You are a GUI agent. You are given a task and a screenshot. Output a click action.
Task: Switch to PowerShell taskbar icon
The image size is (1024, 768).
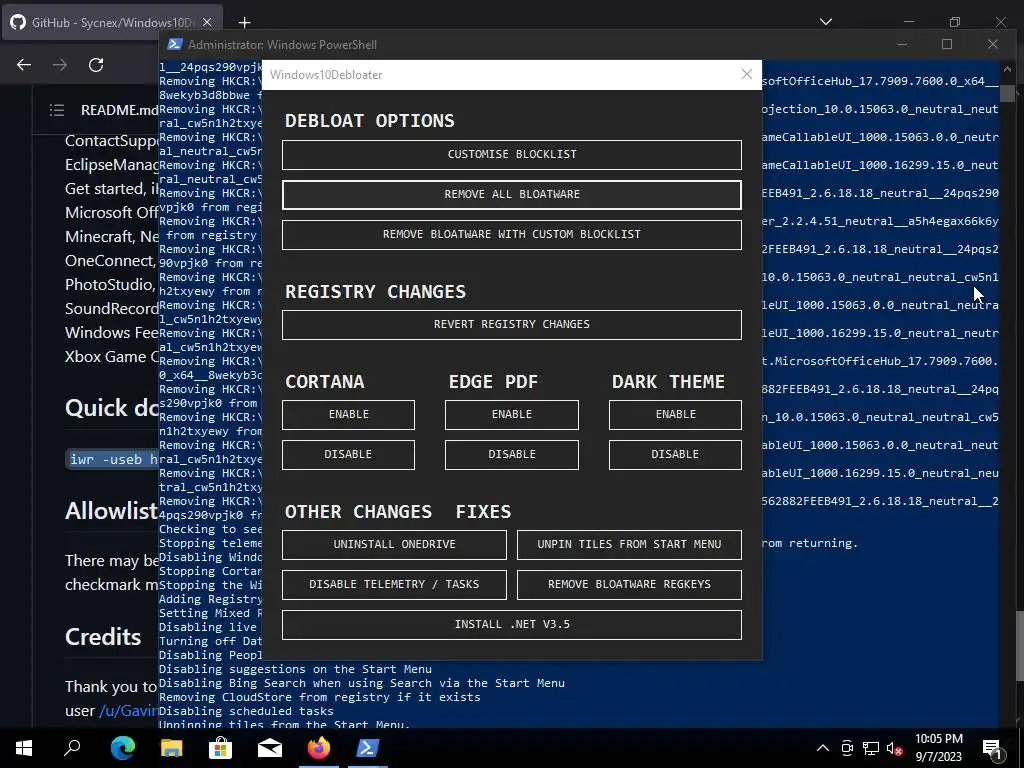click(x=368, y=748)
